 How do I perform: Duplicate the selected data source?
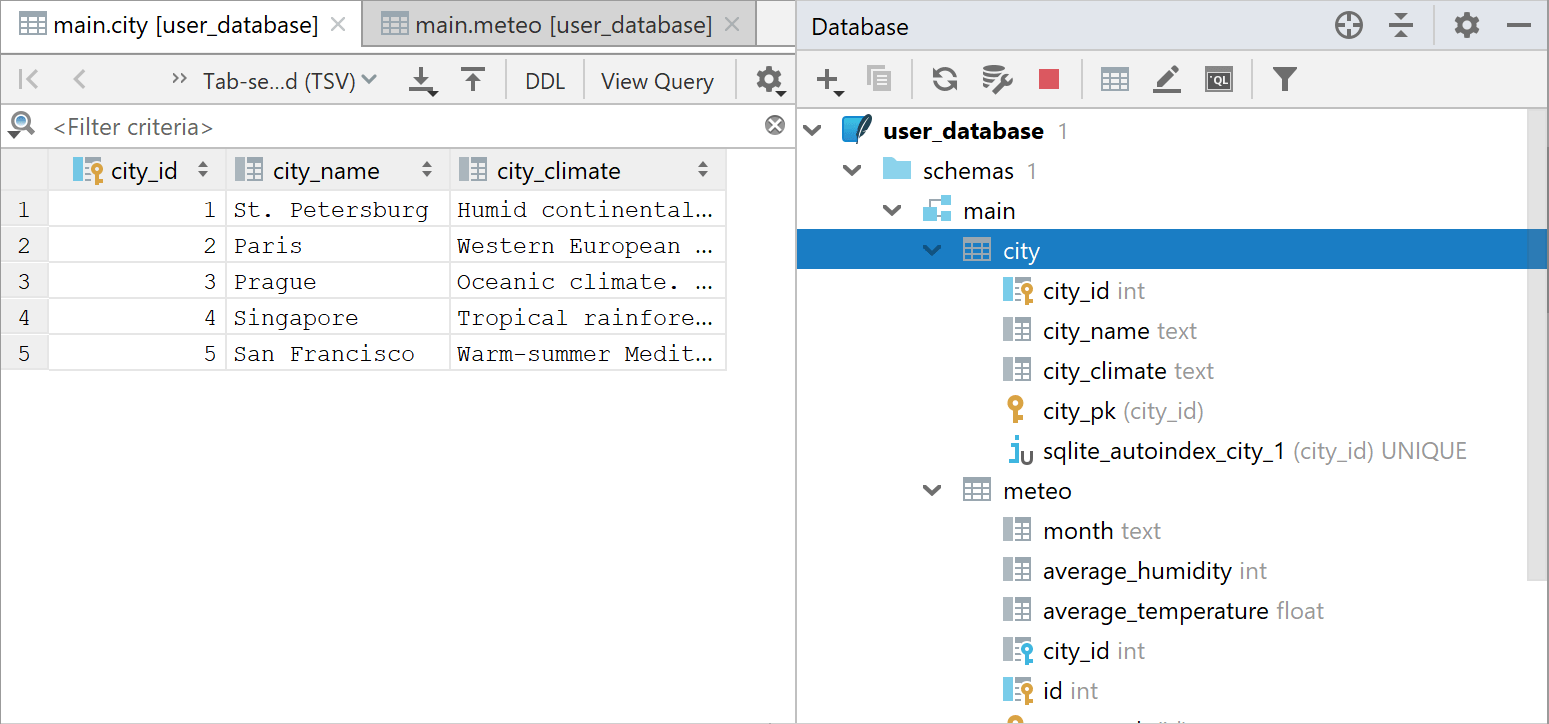pyautogui.click(x=879, y=79)
